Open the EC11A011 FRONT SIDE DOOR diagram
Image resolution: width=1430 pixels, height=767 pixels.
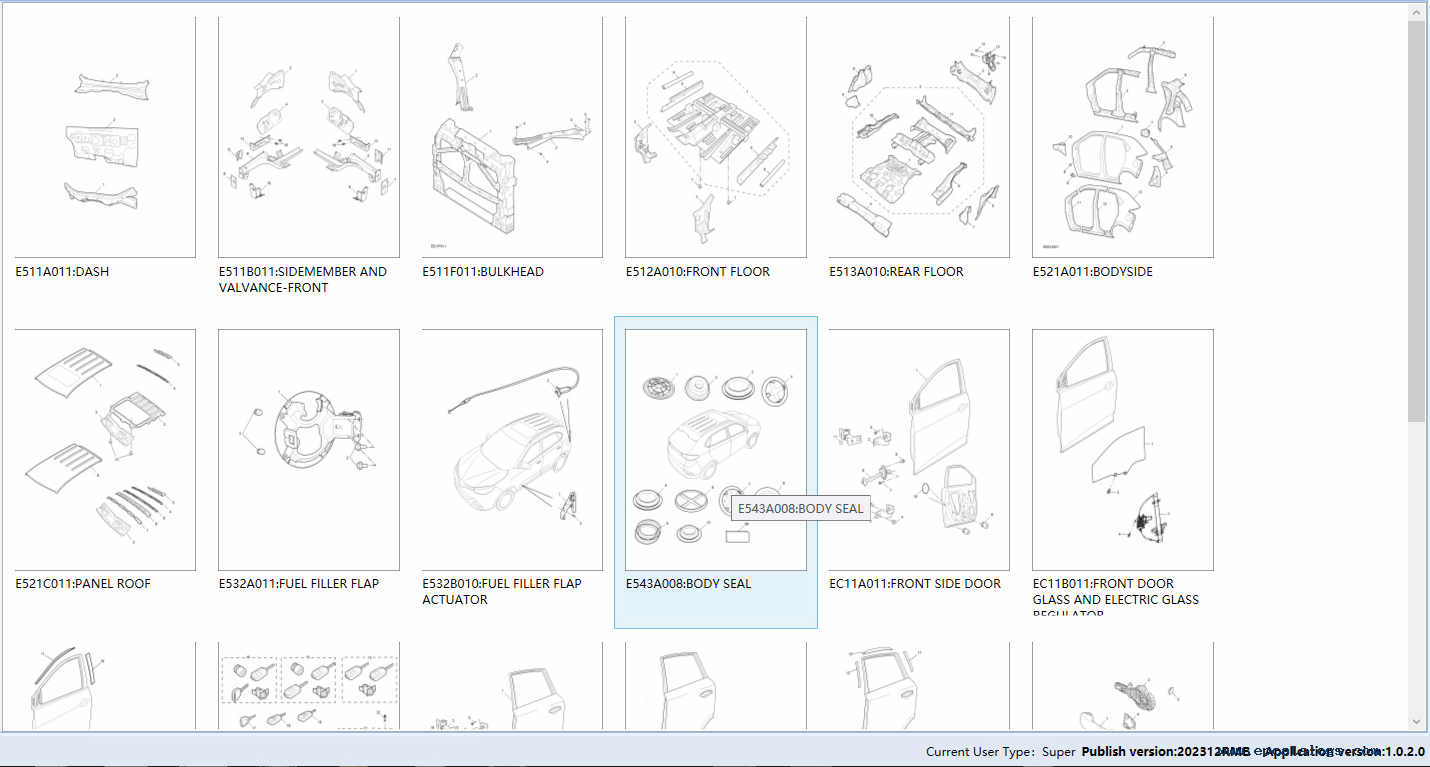[919, 450]
